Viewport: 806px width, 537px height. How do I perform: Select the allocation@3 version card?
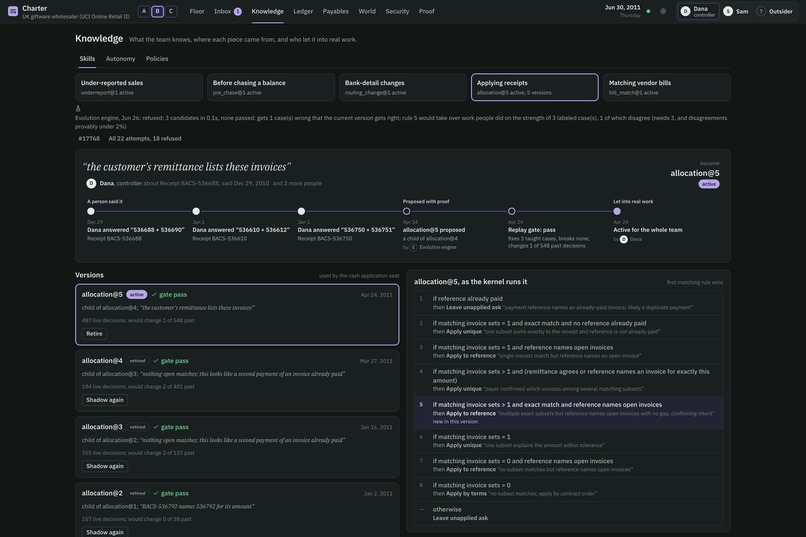237,447
